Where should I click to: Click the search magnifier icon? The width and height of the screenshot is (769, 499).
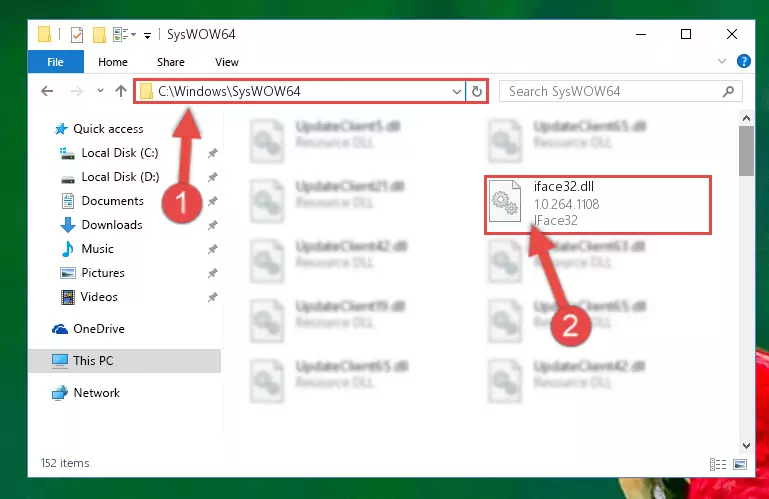click(728, 91)
